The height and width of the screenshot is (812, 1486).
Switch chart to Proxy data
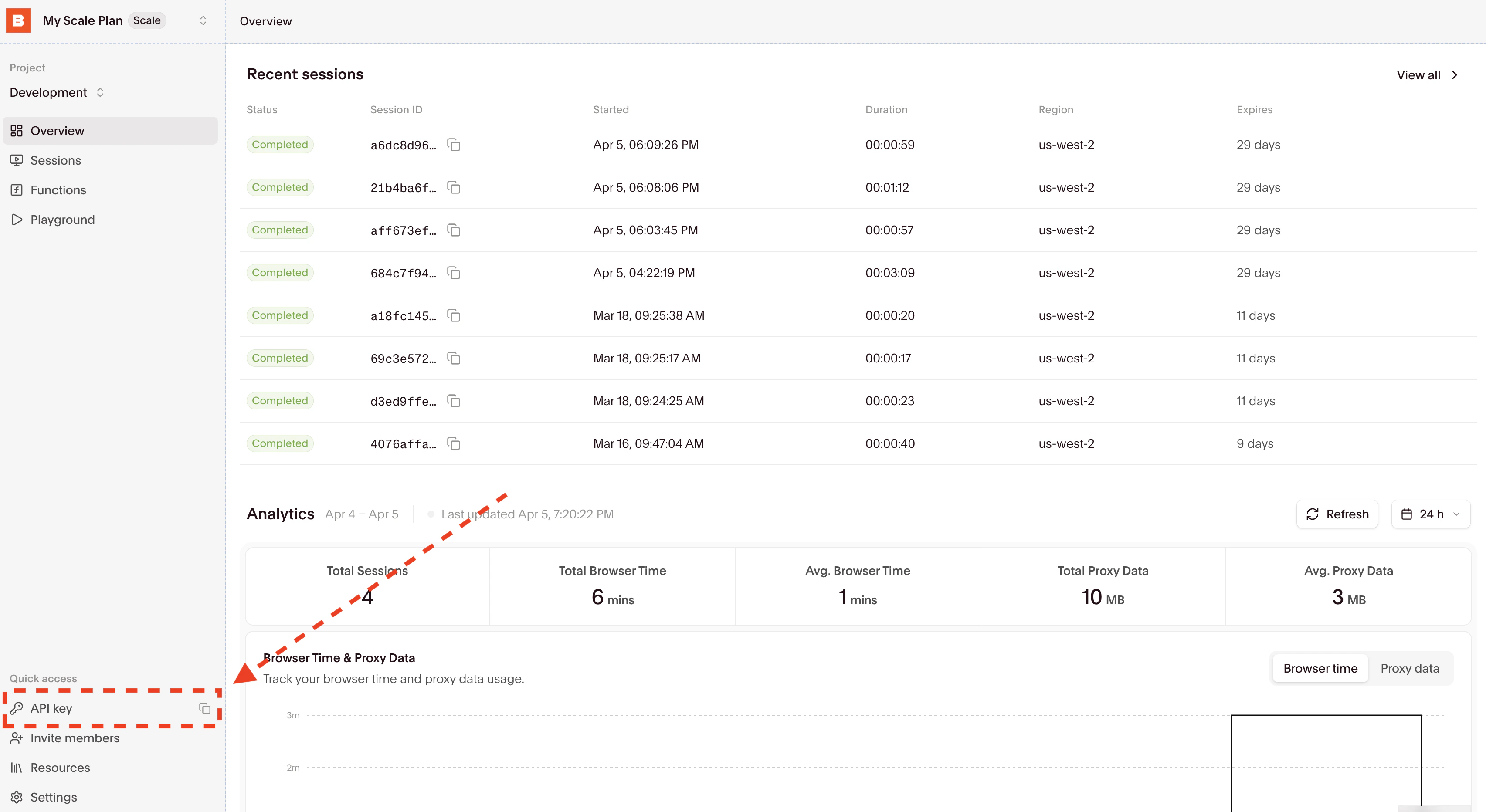pyautogui.click(x=1409, y=668)
